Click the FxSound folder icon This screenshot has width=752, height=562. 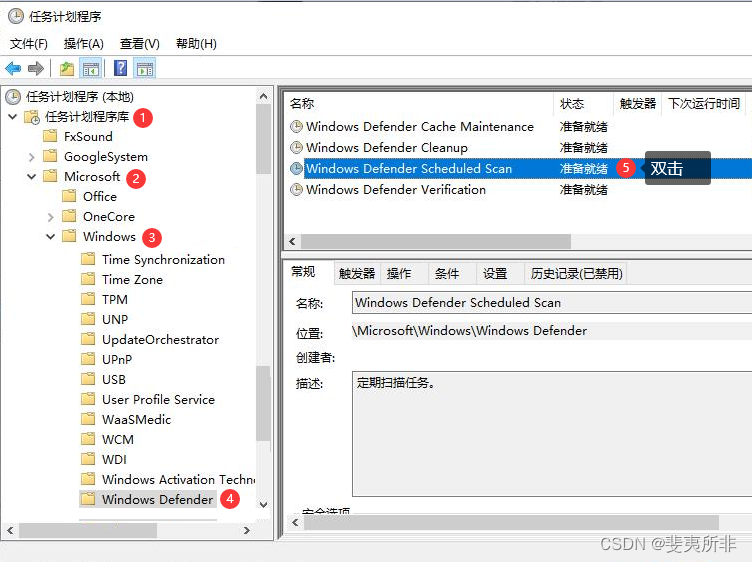pyautogui.click(x=50, y=136)
